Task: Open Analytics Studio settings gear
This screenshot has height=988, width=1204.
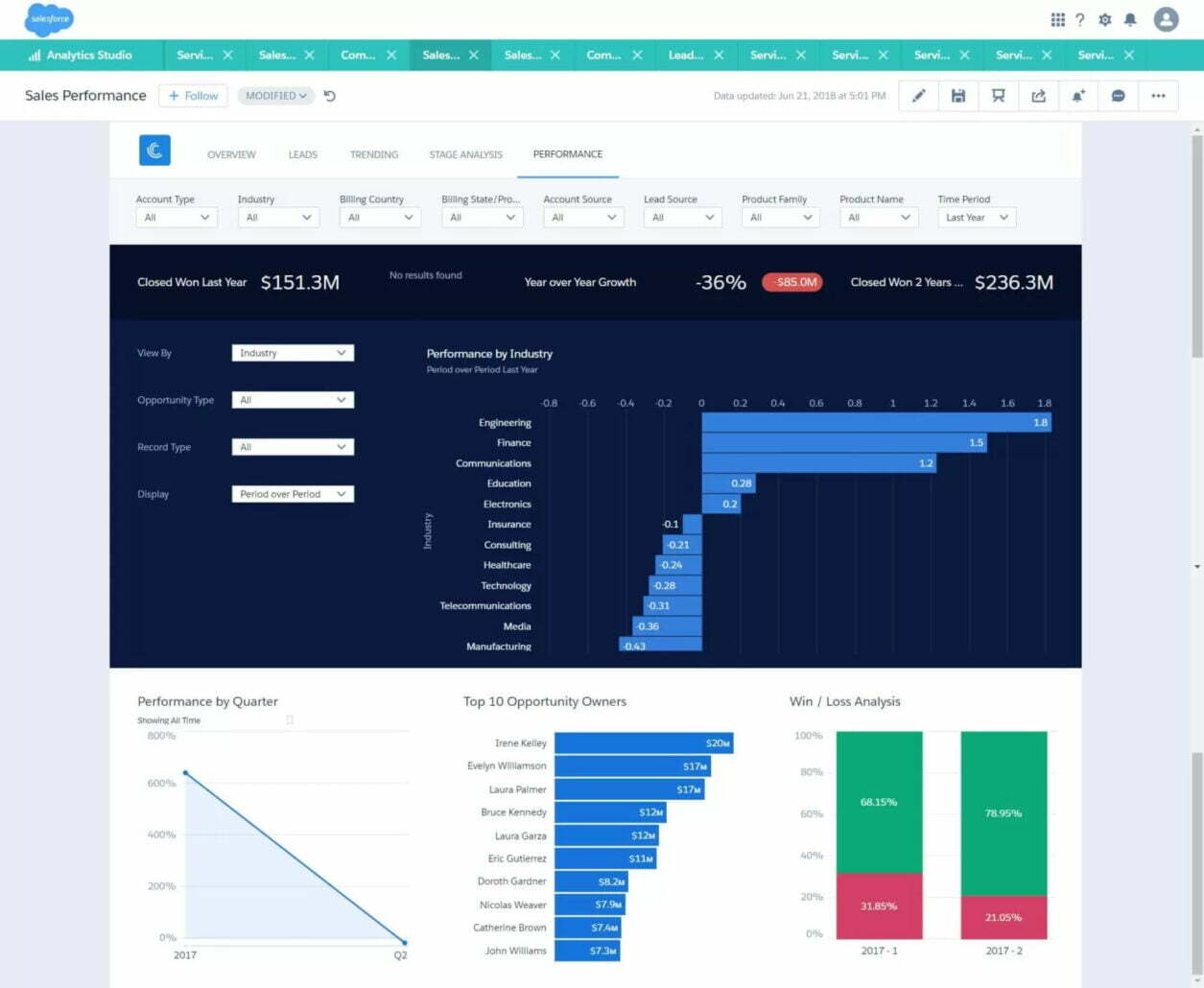Action: click(x=1105, y=20)
